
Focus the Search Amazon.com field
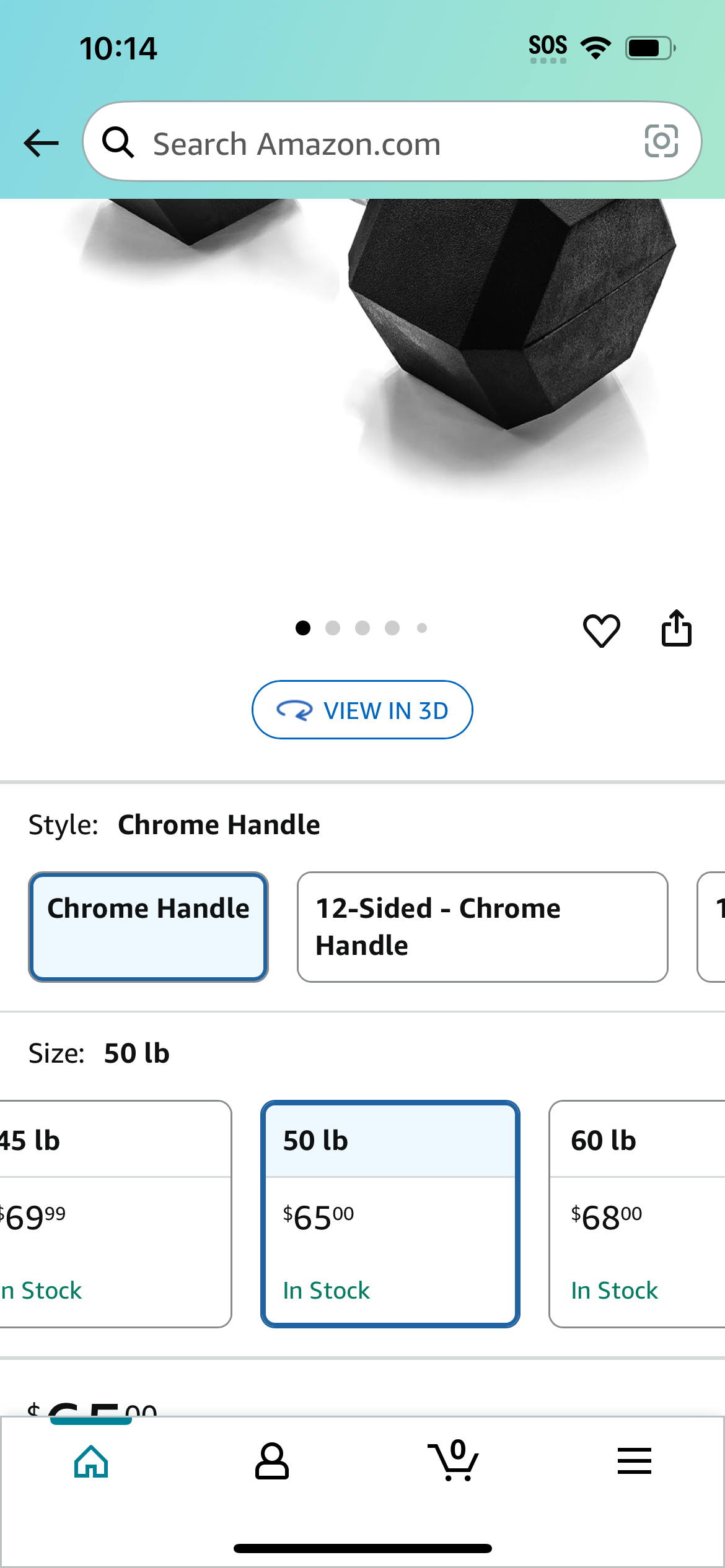coord(392,142)
